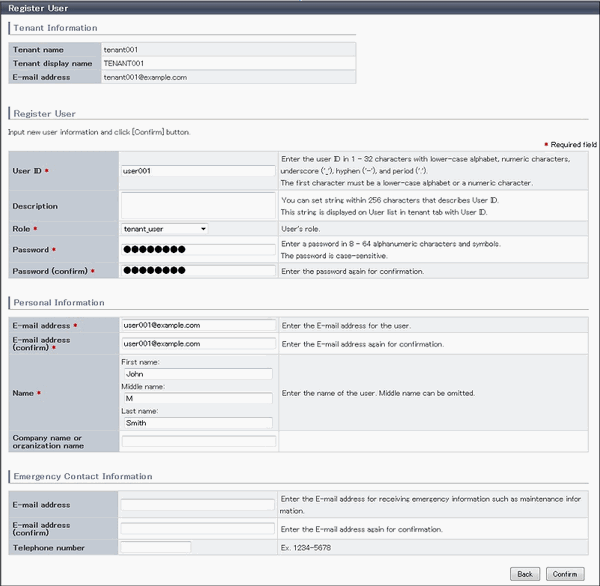Click the Middle name field containing M

point(198,398)
